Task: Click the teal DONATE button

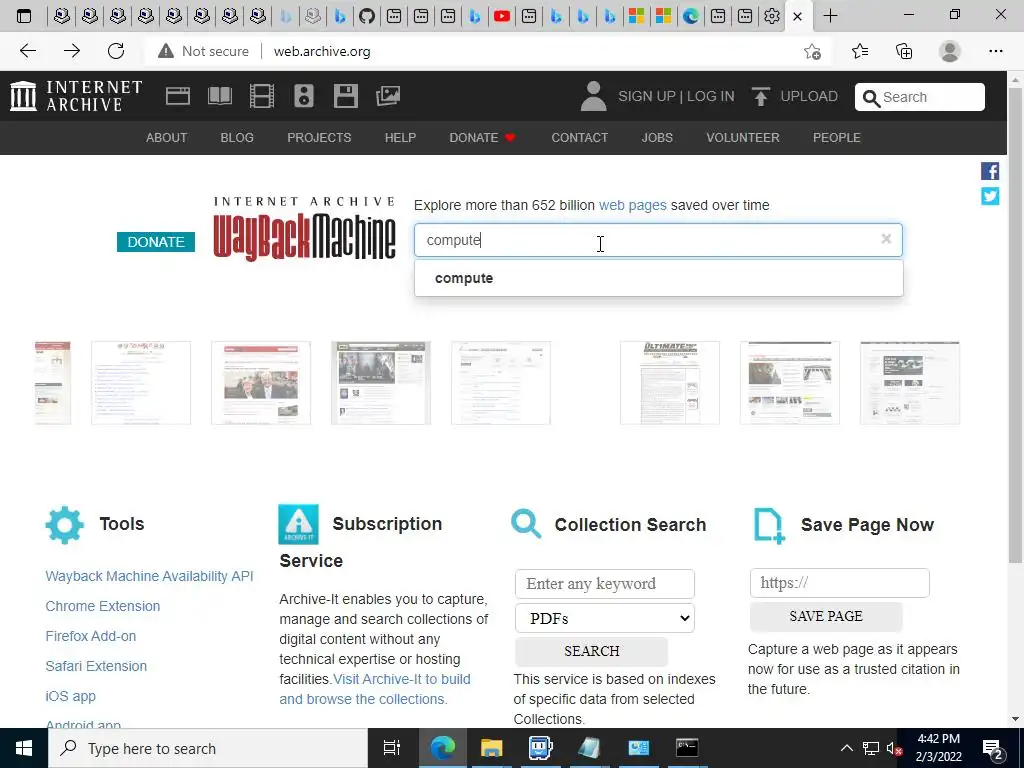Action: (x=155, y=242)
